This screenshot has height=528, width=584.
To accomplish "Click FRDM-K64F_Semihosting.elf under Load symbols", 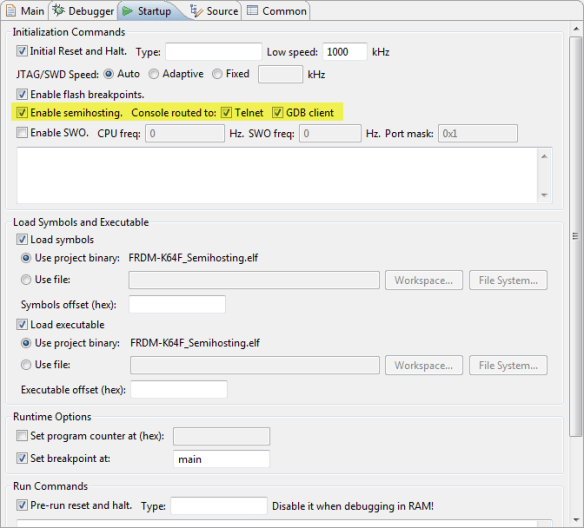I will point(193,258).
